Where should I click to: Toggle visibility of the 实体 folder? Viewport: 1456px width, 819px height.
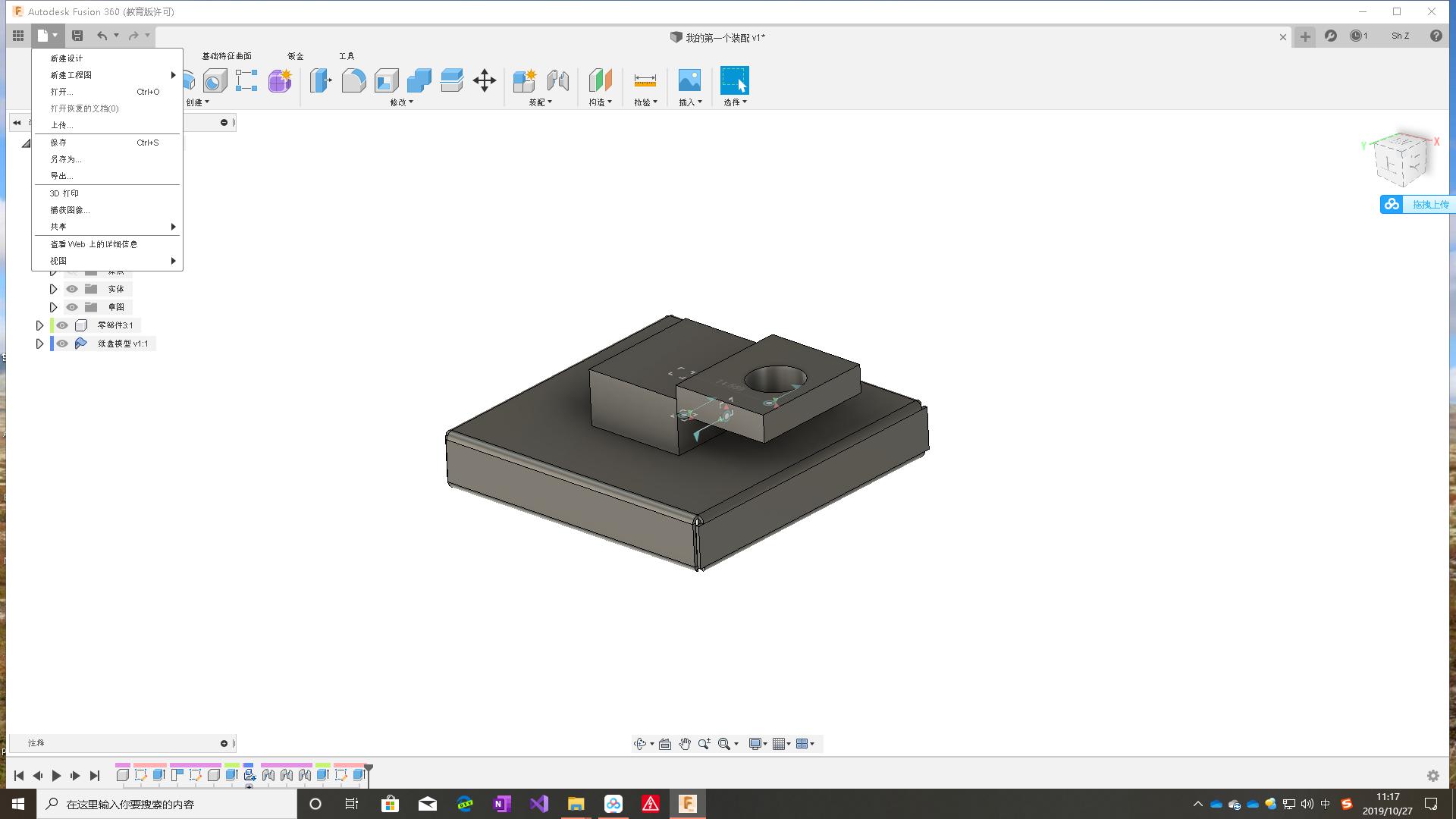[x=71, y=289]
